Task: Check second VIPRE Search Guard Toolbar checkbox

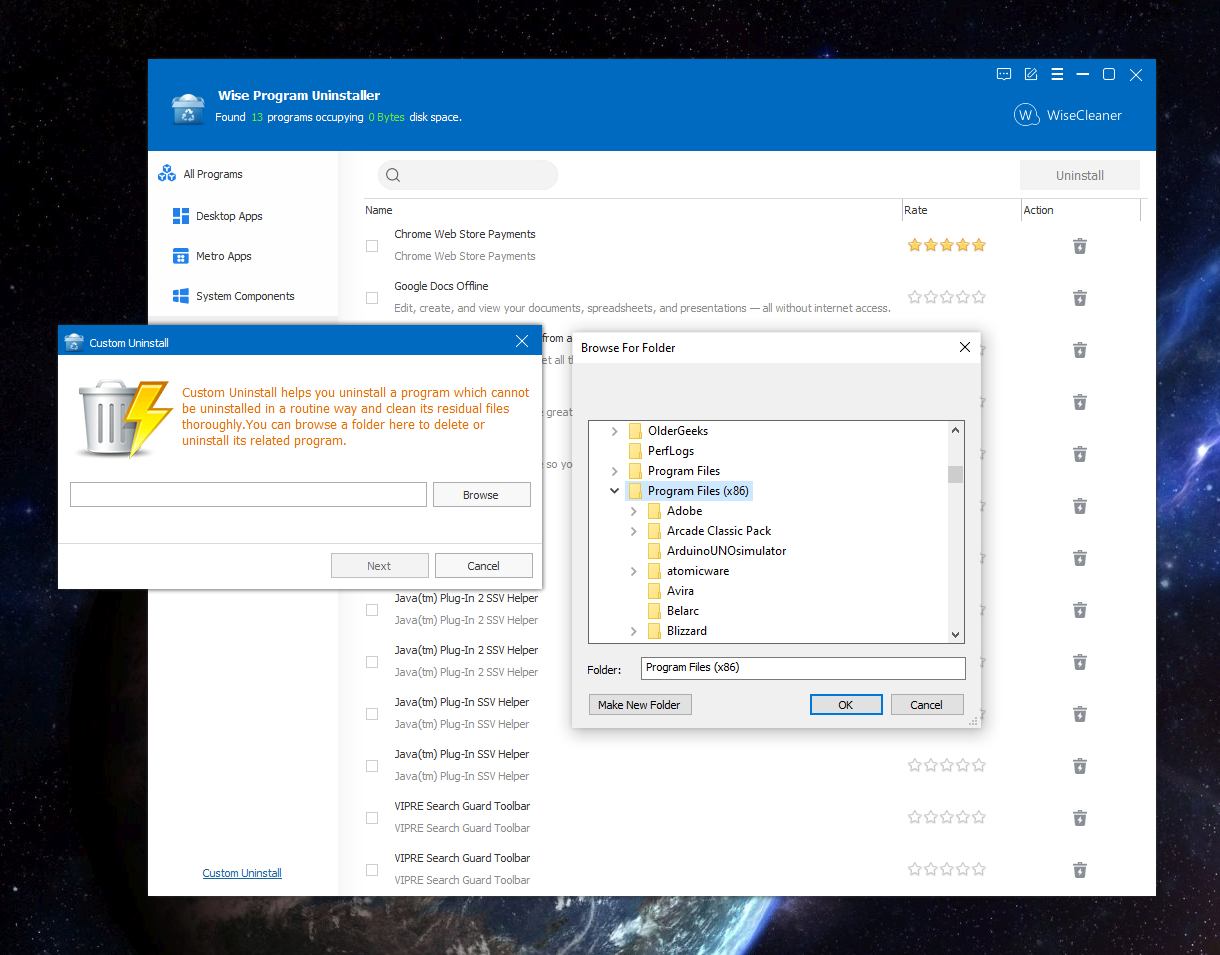Action: 372,870
